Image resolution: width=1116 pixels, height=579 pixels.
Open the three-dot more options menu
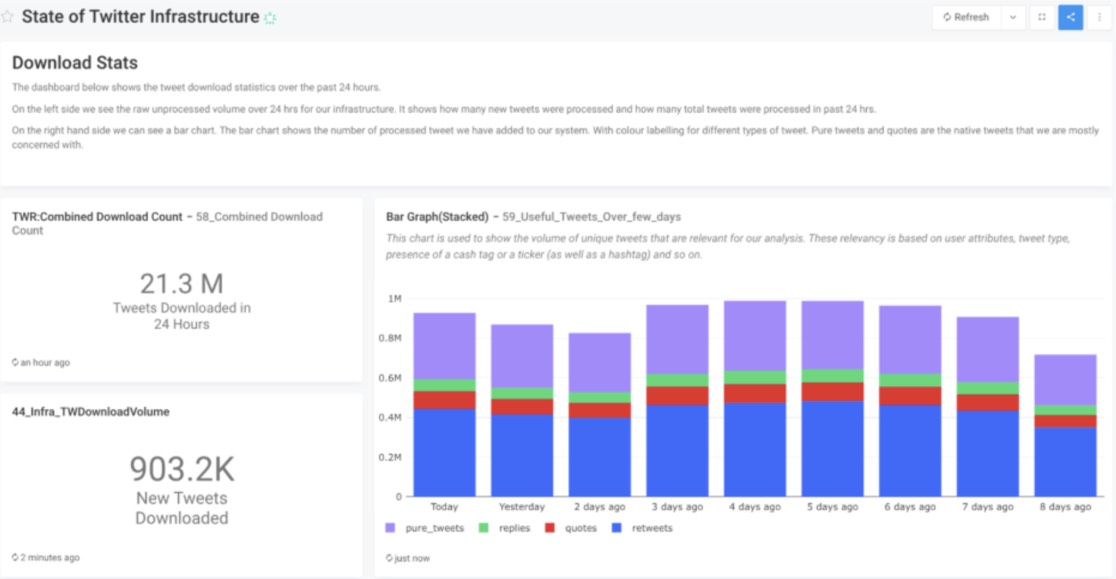click(1099, 17)
